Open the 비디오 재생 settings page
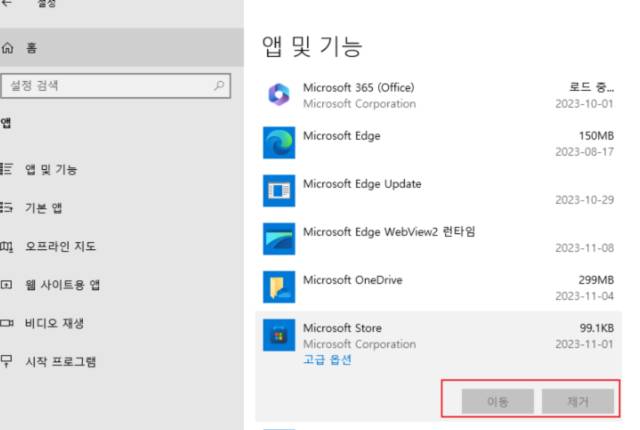 [x=54, y=323]
